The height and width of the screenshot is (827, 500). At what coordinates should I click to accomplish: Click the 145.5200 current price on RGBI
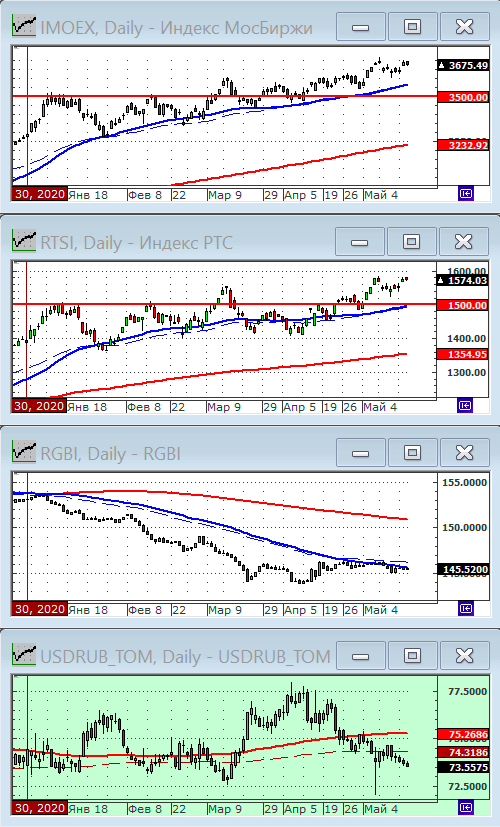(x=463, y=570)
